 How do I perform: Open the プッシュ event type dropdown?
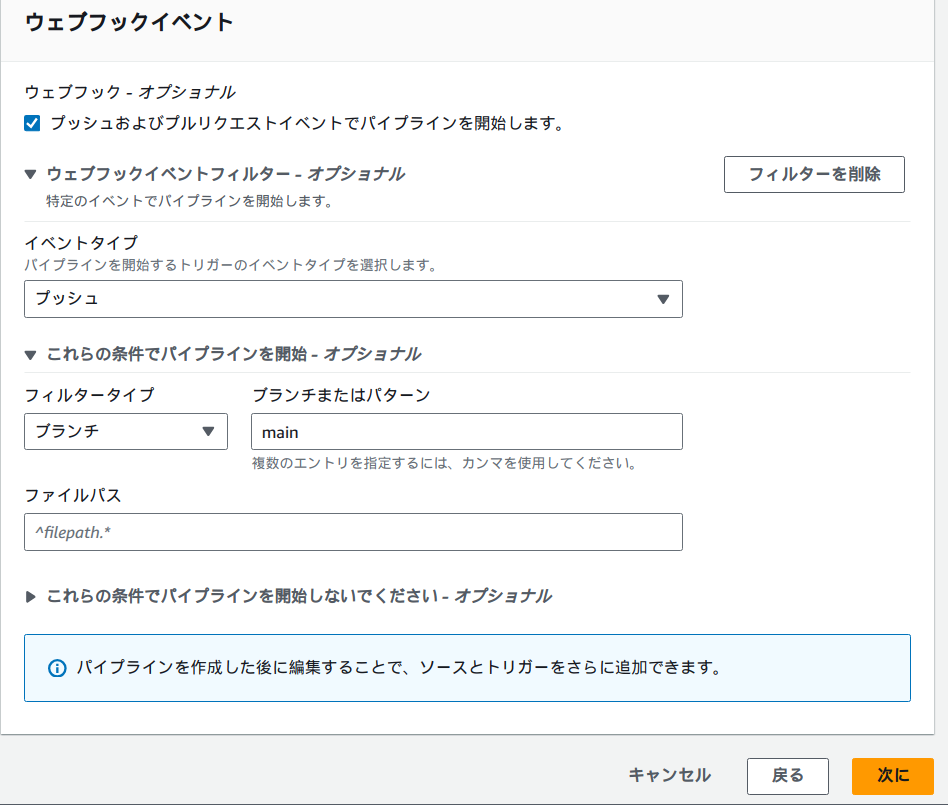tap(353, 298)
